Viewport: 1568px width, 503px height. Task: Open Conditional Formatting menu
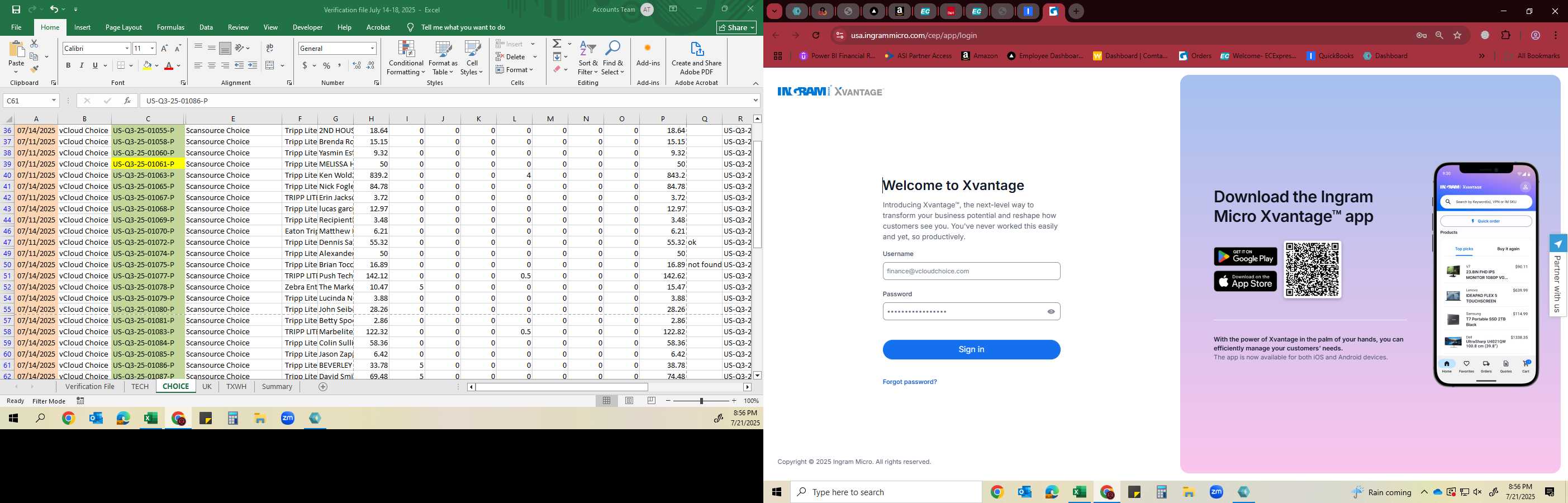click(x=406, y=59)
